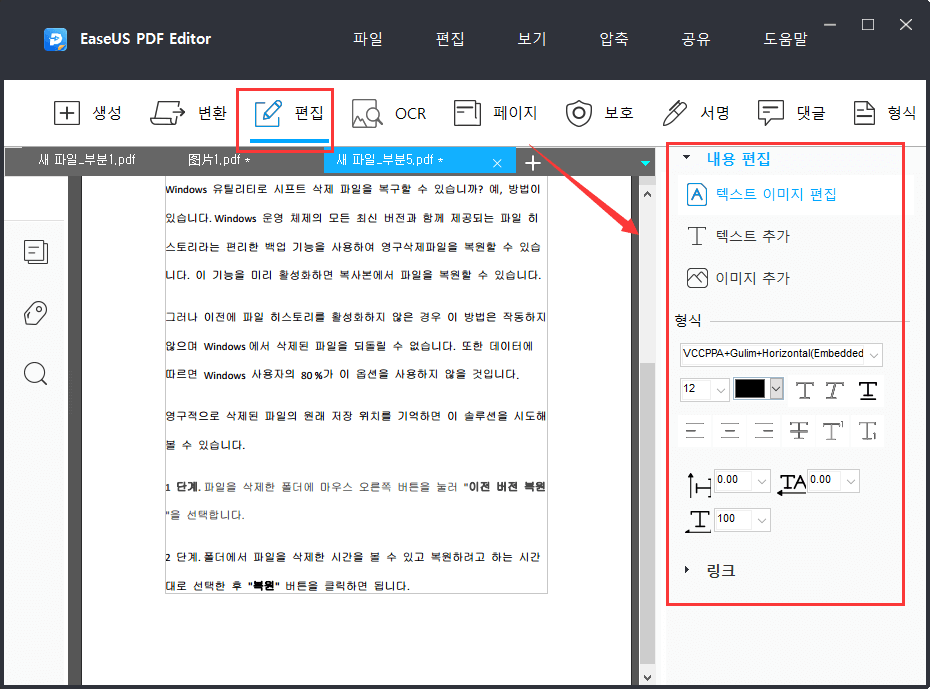930x689 pixels.
Task: Open page thumbnails panel in left sidebar
Action: point(35,252)
